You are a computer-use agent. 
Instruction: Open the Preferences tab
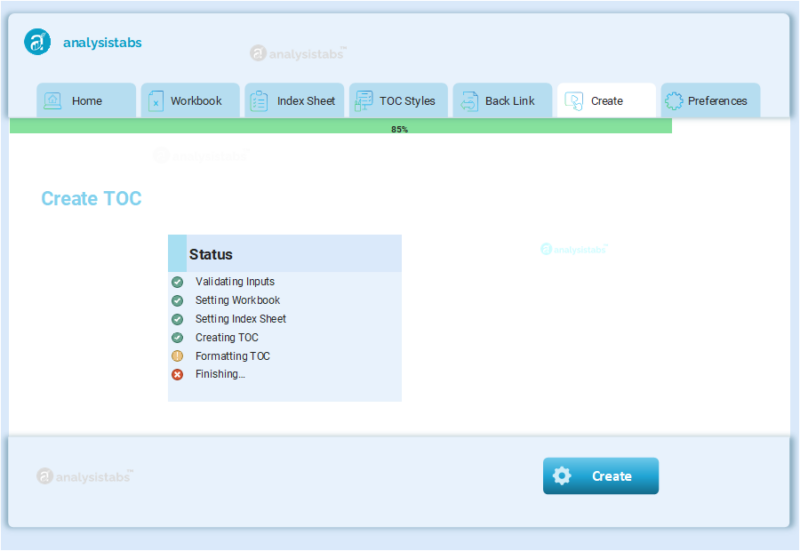coord(716,101)
